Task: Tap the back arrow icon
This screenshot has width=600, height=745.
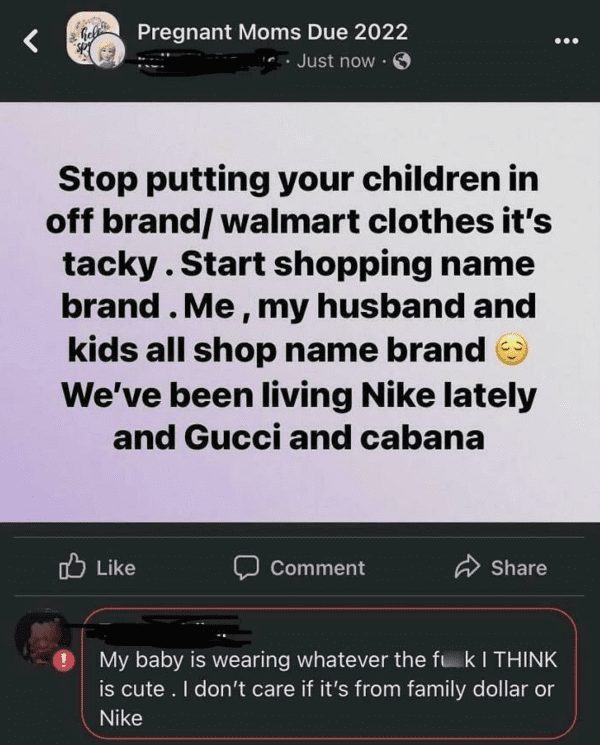Action: [31, 40]
